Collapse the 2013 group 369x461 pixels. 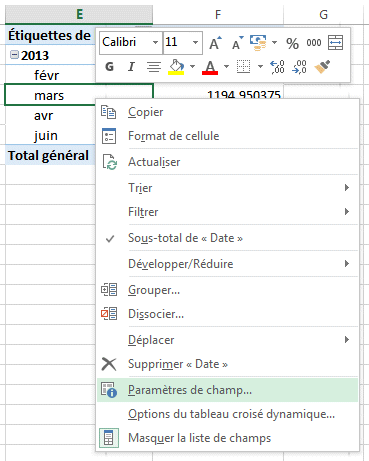[x=14, y=55]
